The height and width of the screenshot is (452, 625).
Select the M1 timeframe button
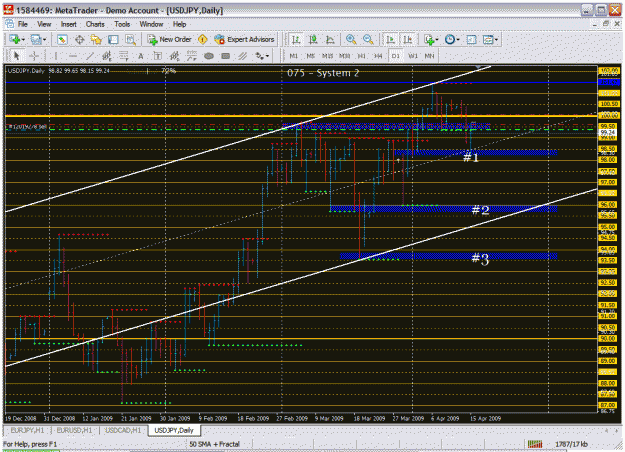tap(293, 56)
